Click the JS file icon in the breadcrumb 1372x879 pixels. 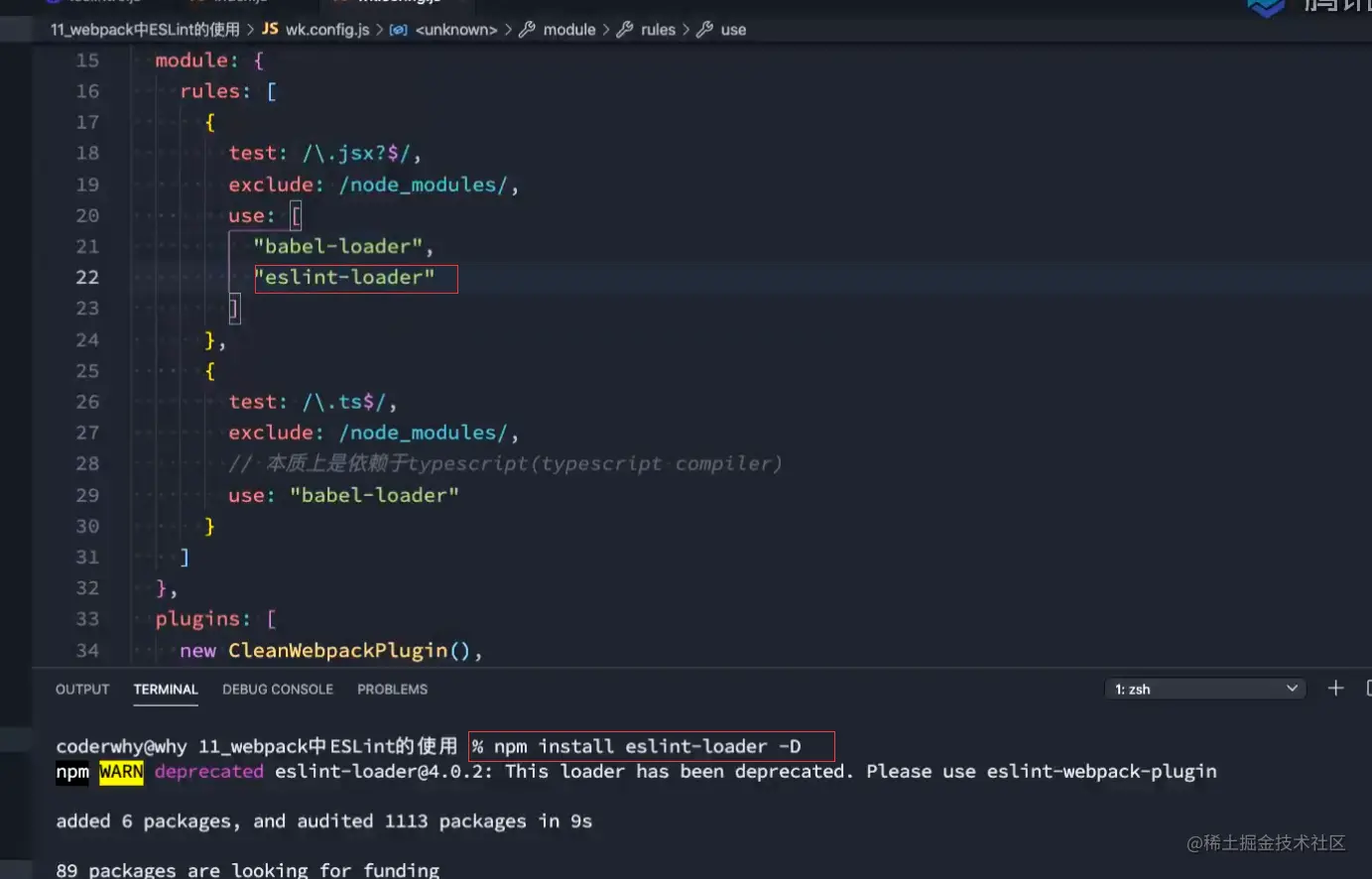click(x=270, y=29)
